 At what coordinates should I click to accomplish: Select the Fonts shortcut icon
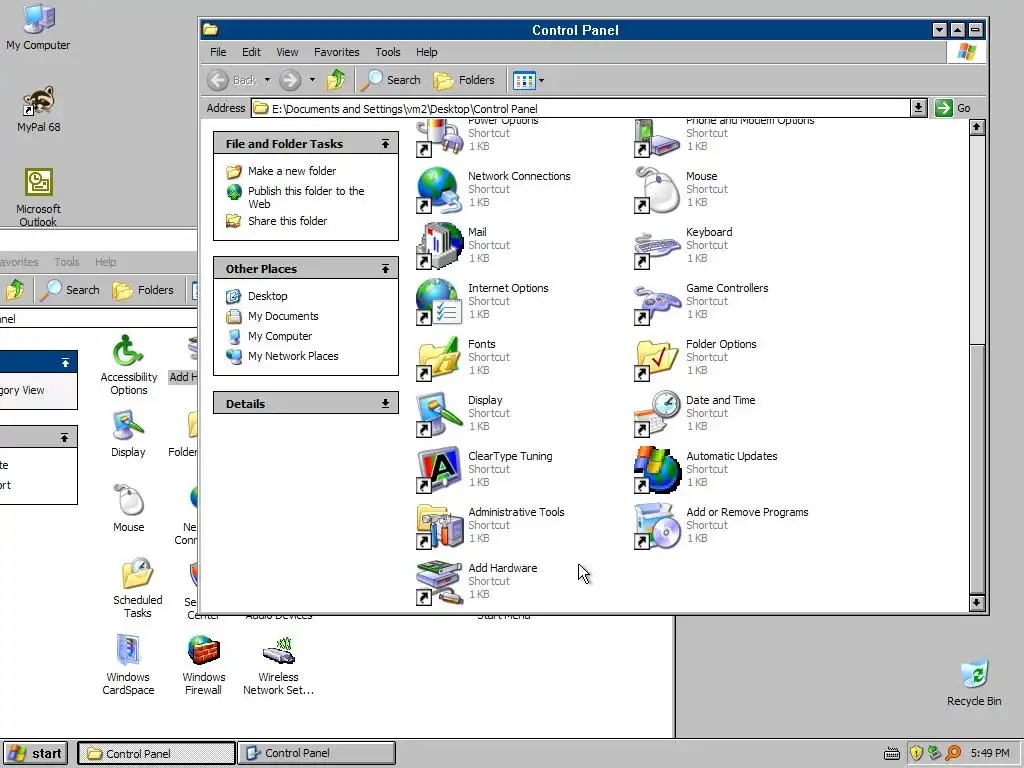(438, 358)
